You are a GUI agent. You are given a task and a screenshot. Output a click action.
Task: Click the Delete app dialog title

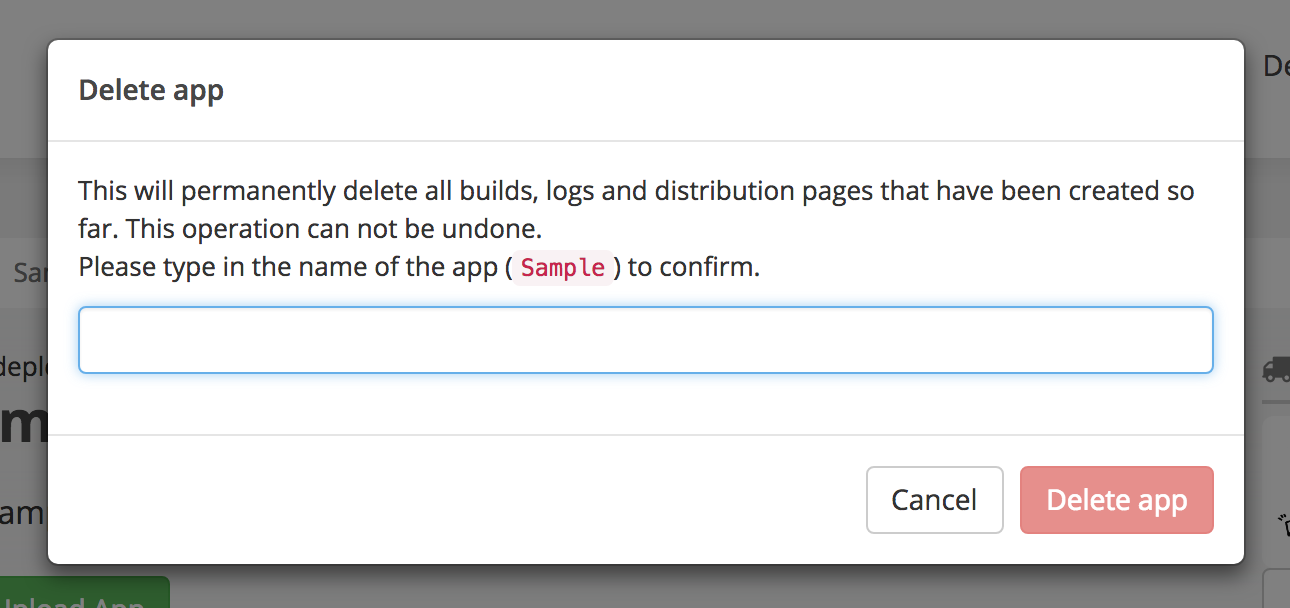(x=151, y=90)
